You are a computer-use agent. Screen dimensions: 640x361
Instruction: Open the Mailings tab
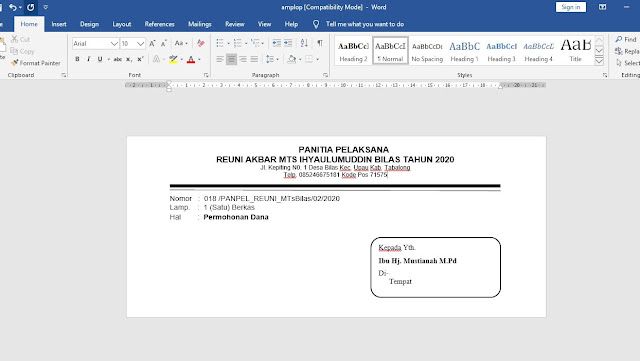200,24
